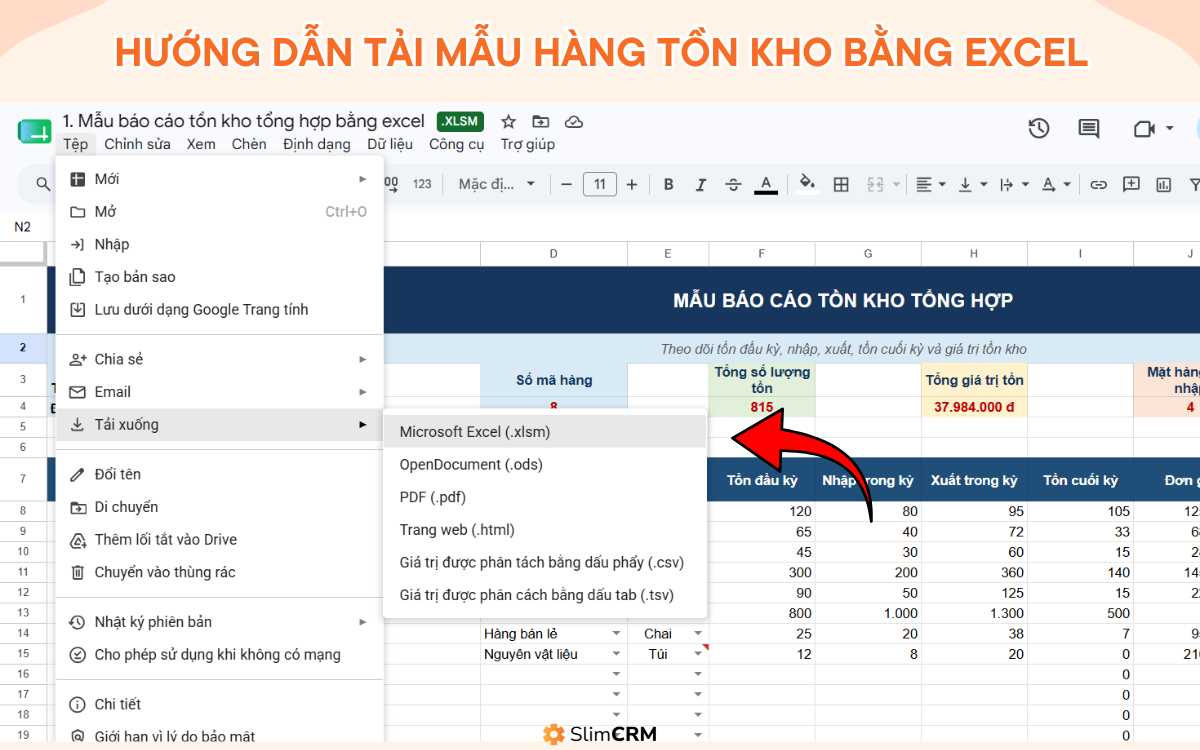This screenshot has width=1200, height=750.
Task: Toggle bold formatting
Action: (x=669, y=184)
